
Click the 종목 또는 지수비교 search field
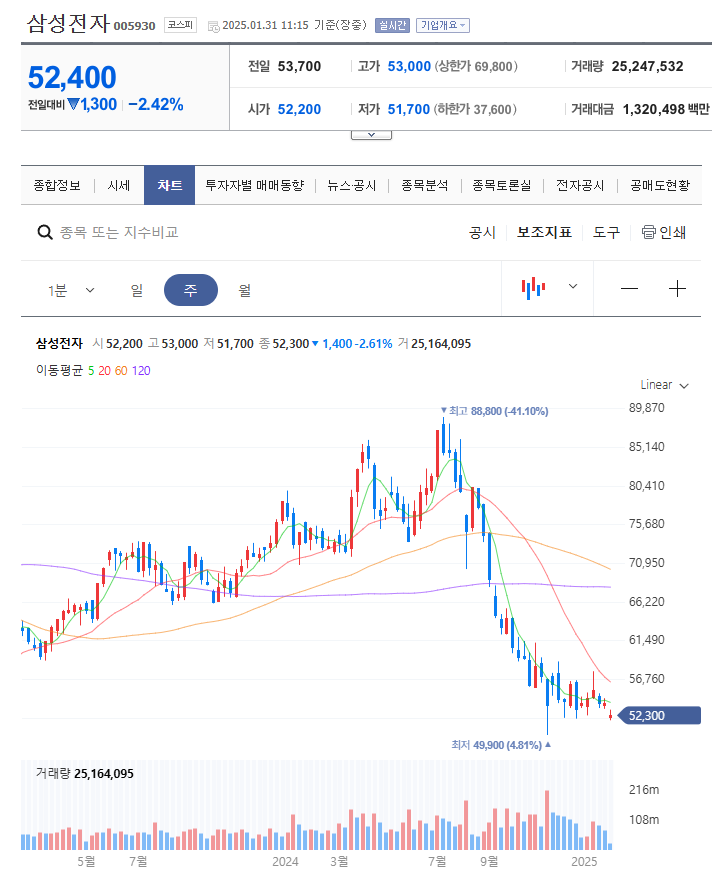point(119,232)
